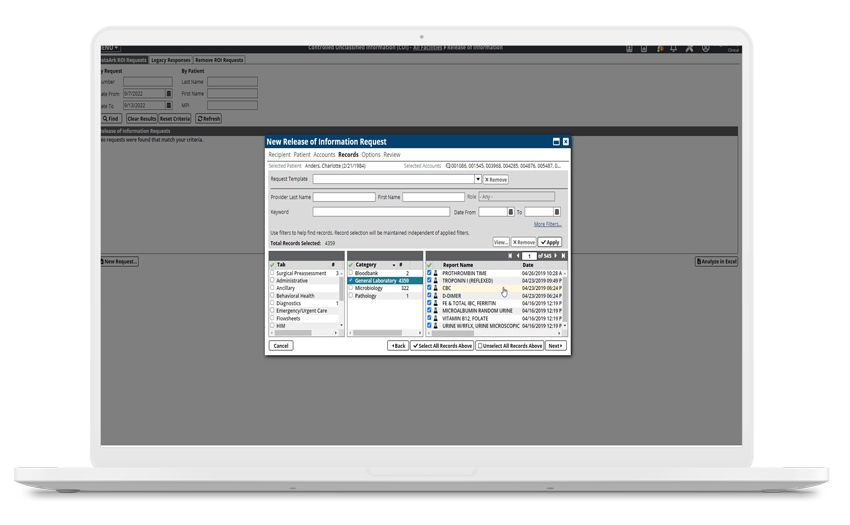Go to Options step

(x=371, y=155)
